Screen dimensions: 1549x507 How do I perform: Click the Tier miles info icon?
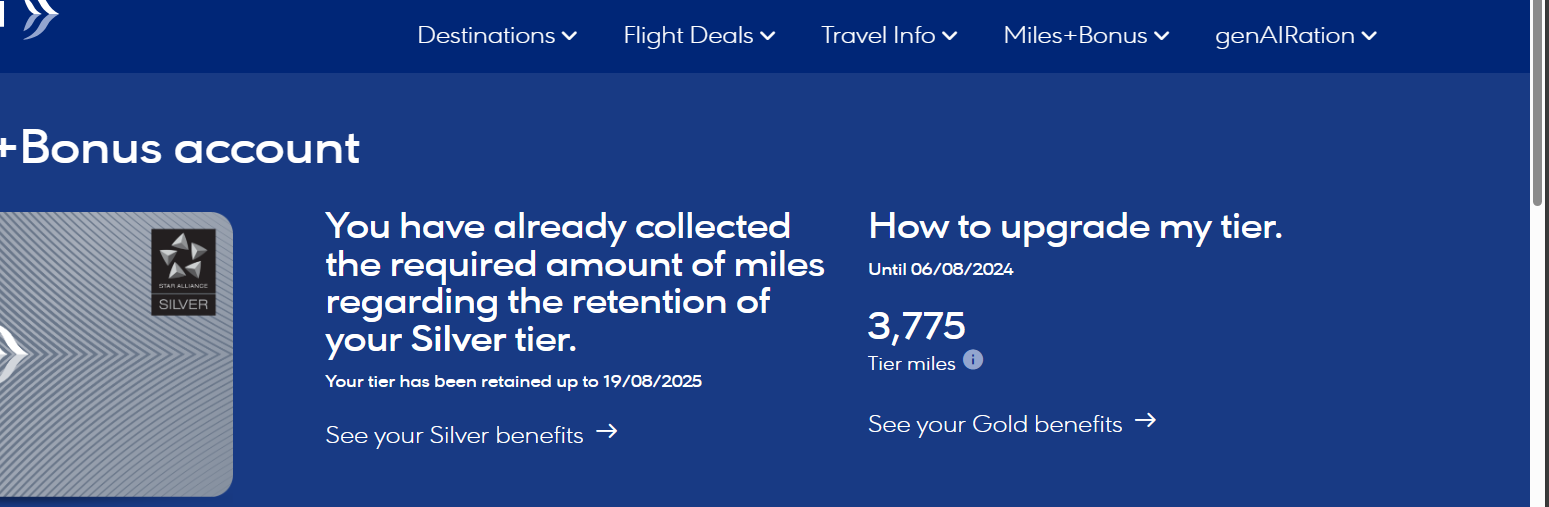point(973,360)
